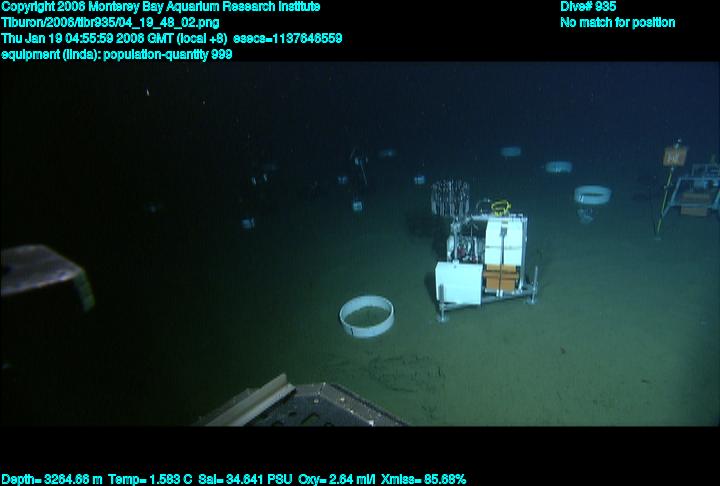Click the large white ring nearest the camera
The height and width of the screenshot is (486, 720).
click(x=366, y=316)
